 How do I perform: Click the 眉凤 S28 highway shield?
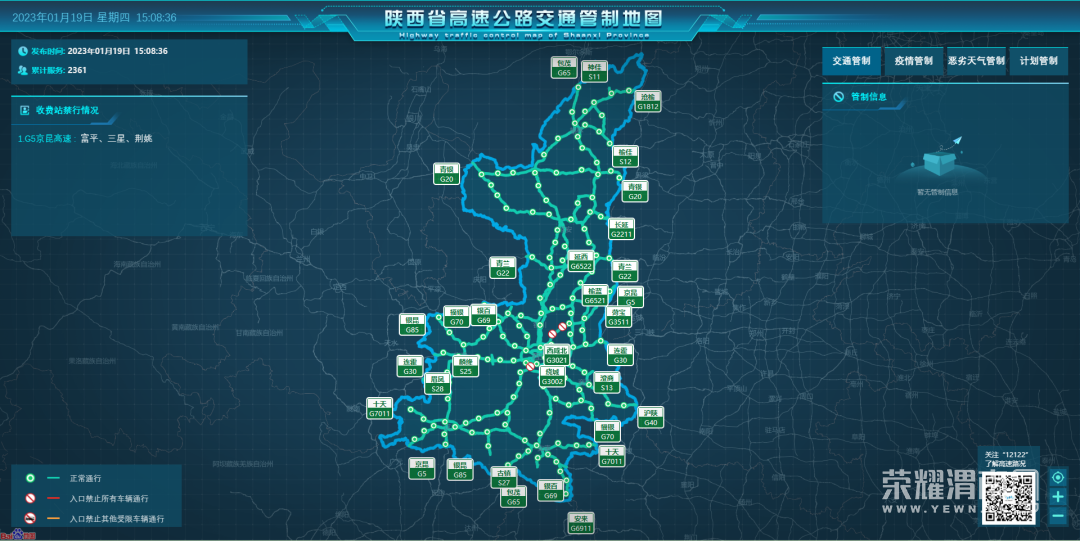pyautogui.click(x=438, y=384)
